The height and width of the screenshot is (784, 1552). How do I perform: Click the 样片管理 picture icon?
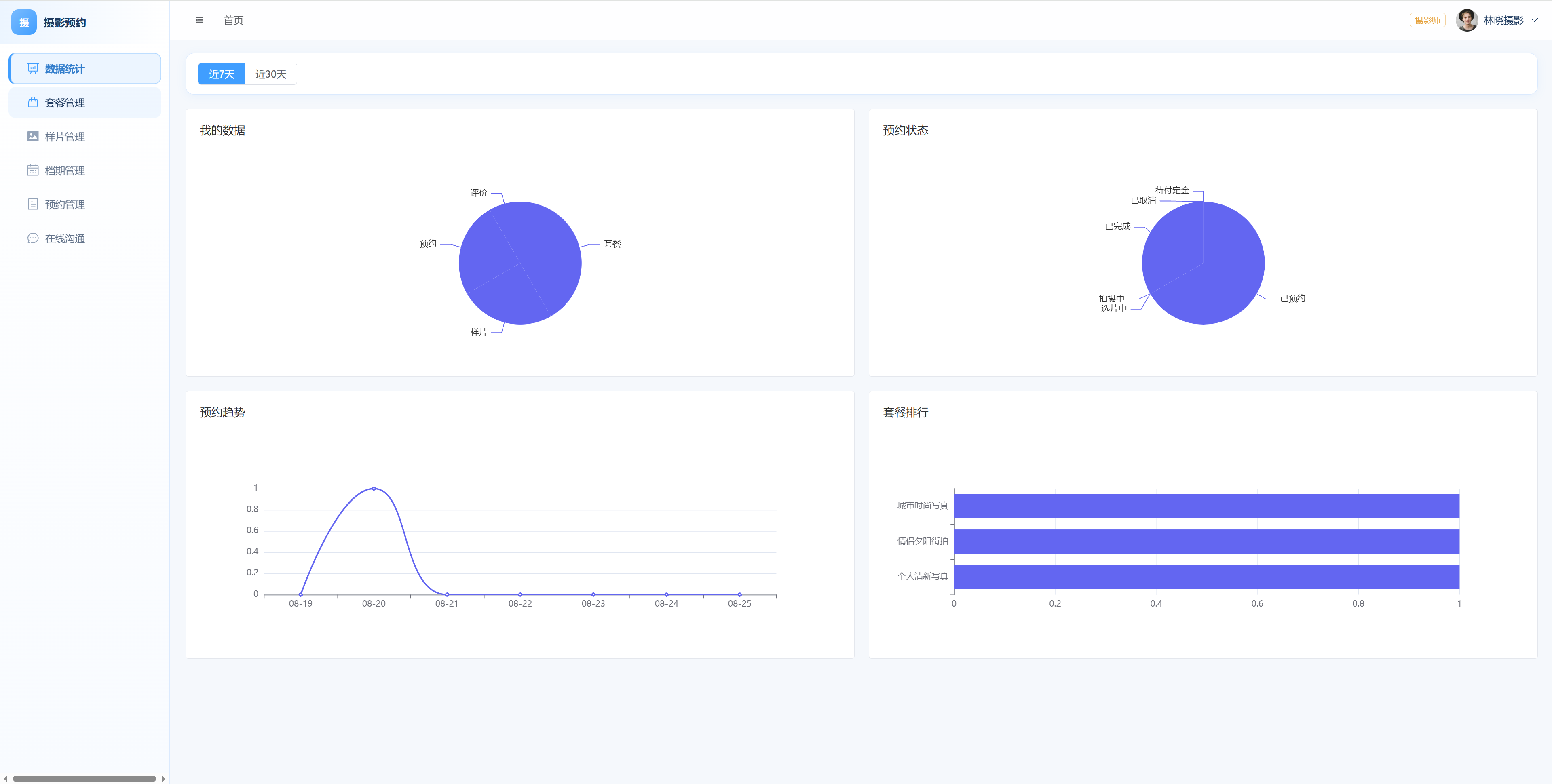(x=33, y=137)
